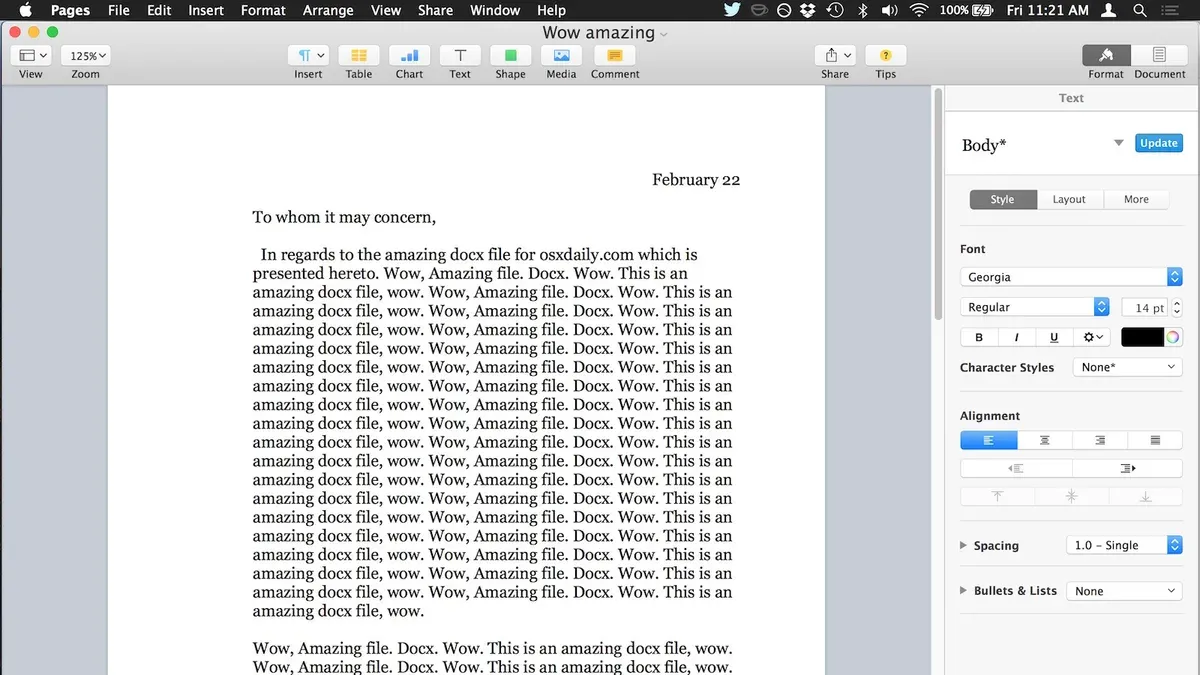Open the 1.0 - Single spacing dropdown
The image size is (1200, 675).
(x=1125, y=545)
